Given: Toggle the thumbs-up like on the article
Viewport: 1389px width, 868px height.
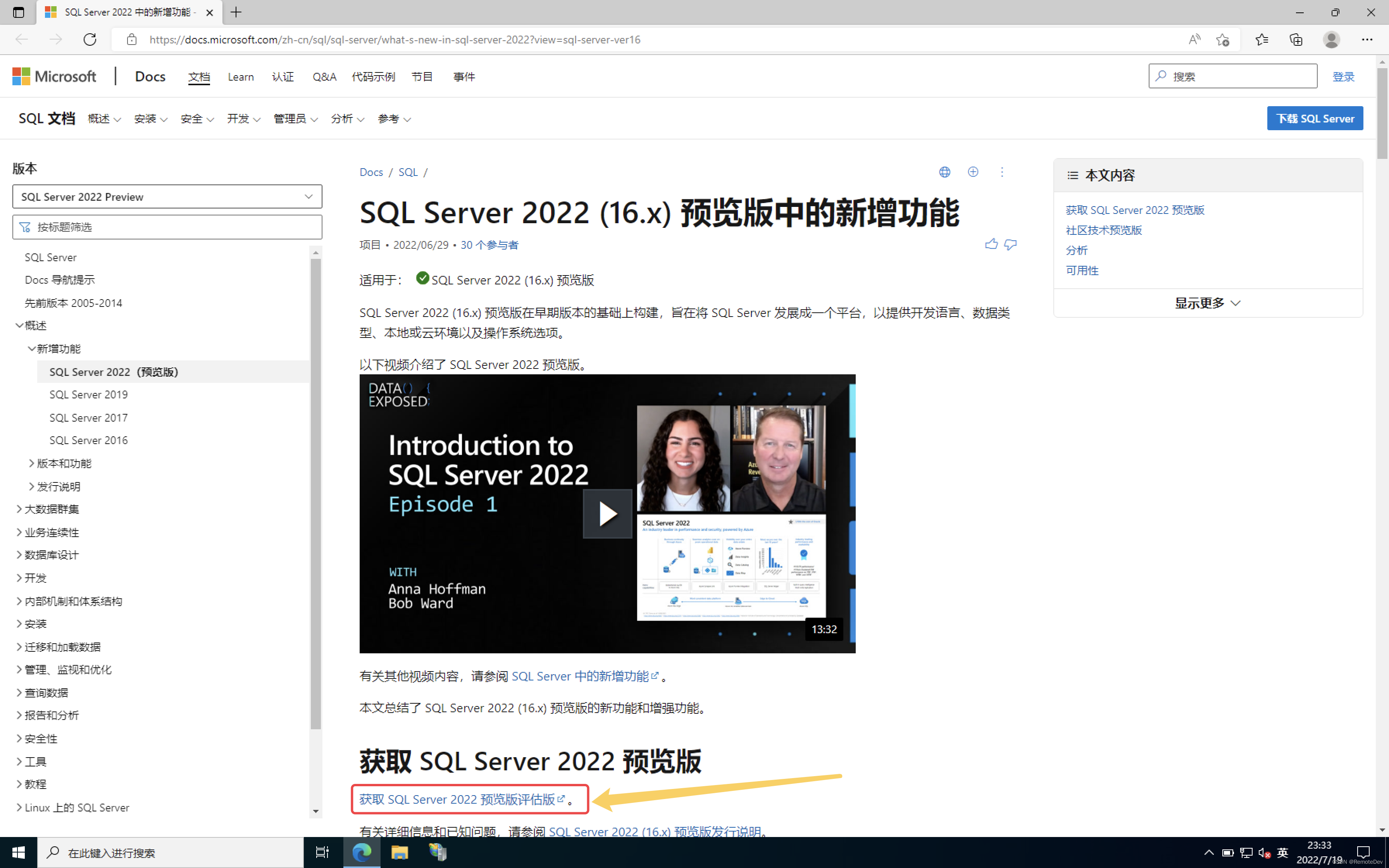Looking at the screenshot, I should click(991, 243).
